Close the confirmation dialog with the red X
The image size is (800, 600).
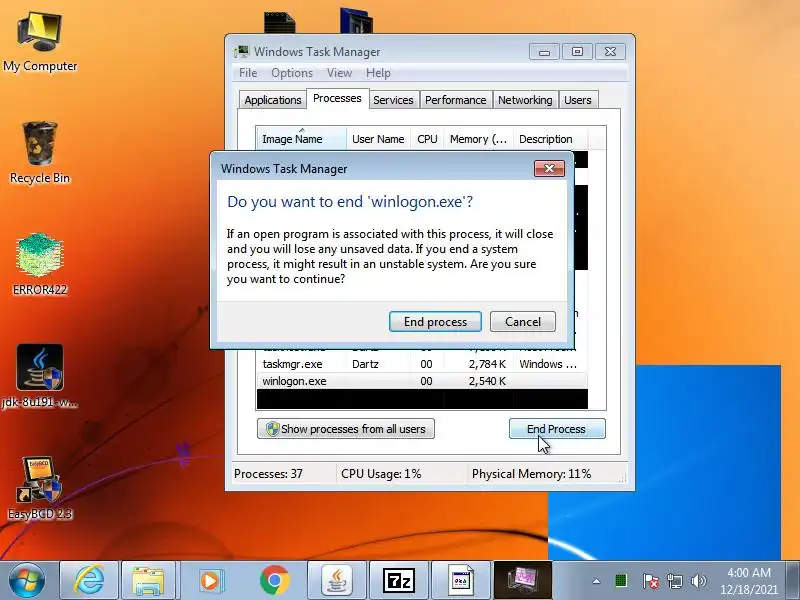click(x=549, y=168)
